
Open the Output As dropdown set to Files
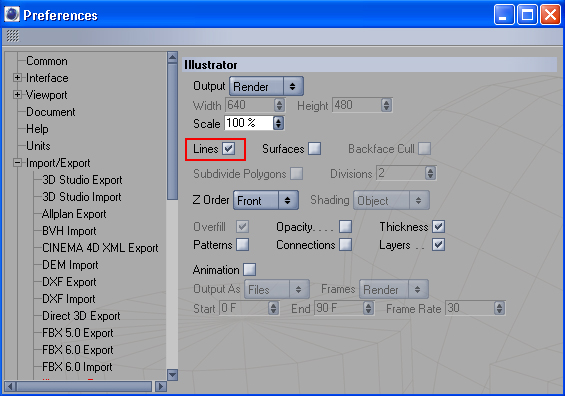pos(277,289)
